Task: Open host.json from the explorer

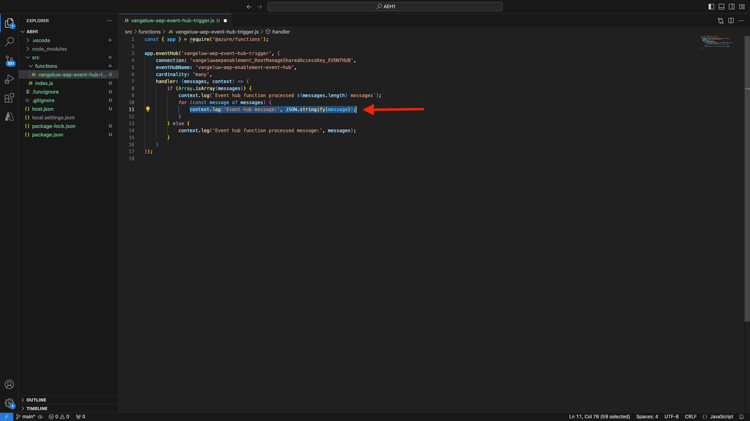Action: [x=43, y=109]
